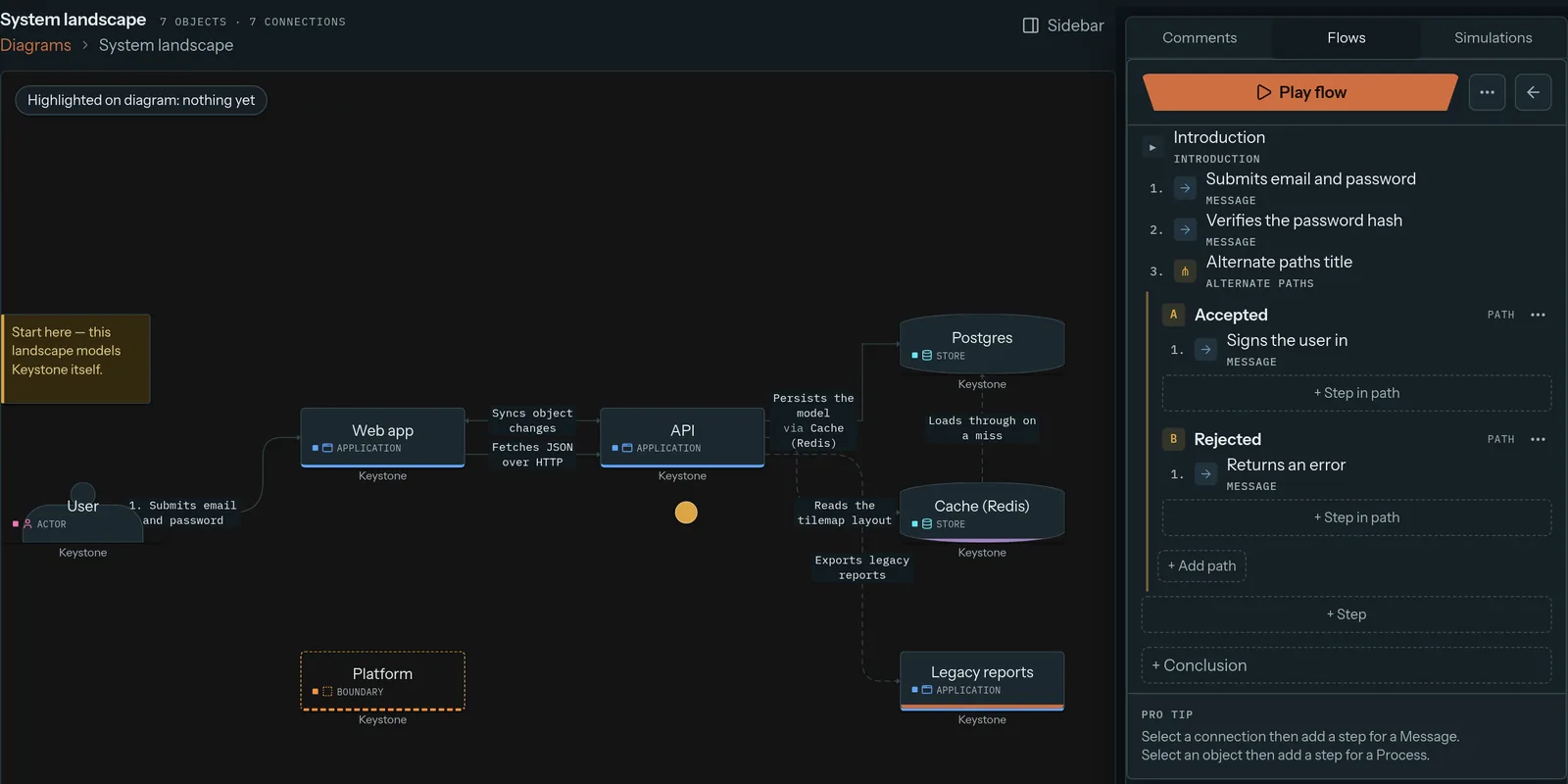Select the Postgres store node
Image resolution: width=1568 pixels, height=784 pixels.
982,344
